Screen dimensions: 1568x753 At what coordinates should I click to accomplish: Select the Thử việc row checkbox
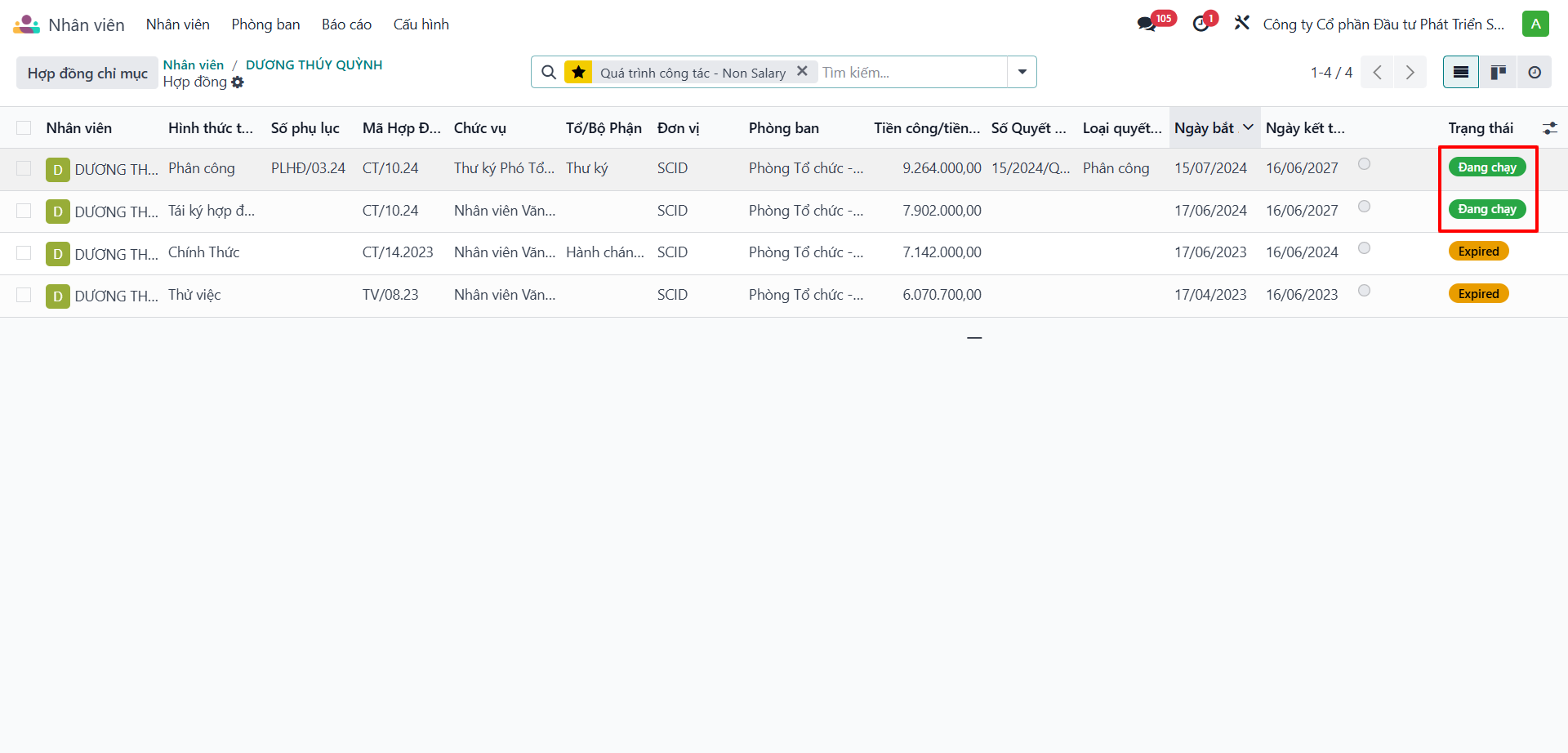(x=24, y=296)
